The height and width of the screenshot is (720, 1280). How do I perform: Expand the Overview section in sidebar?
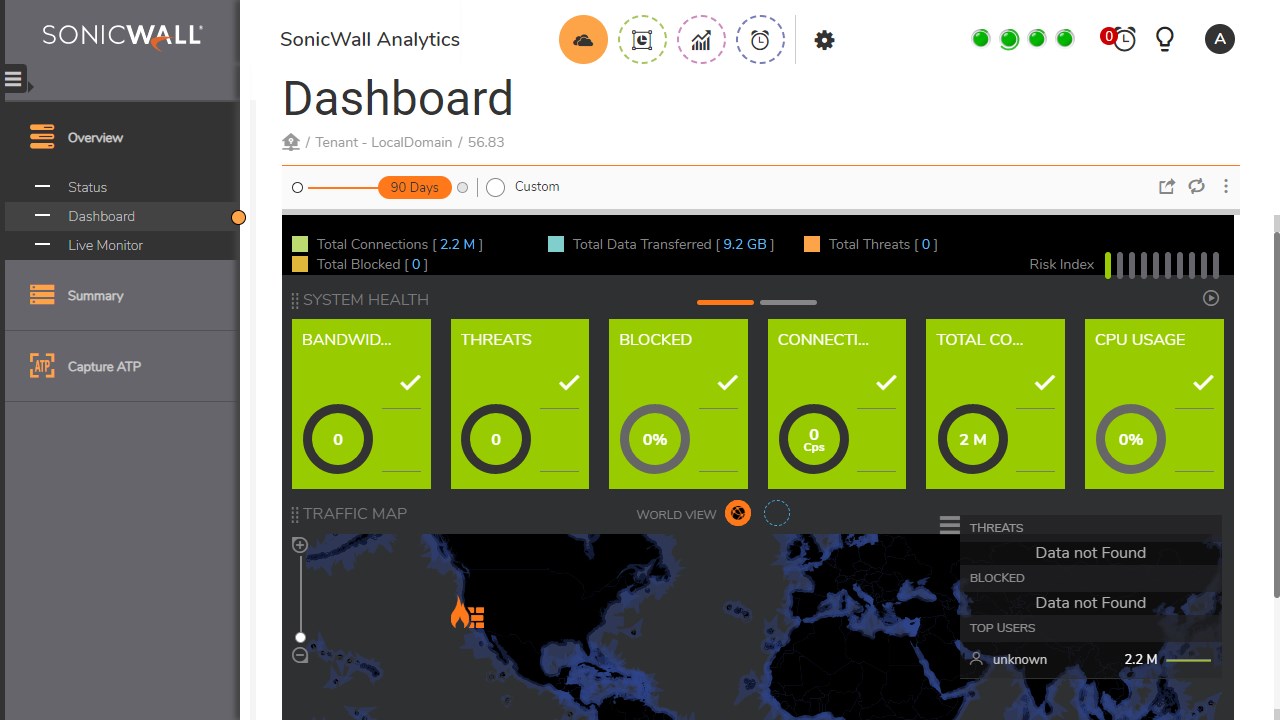point(121,137)
